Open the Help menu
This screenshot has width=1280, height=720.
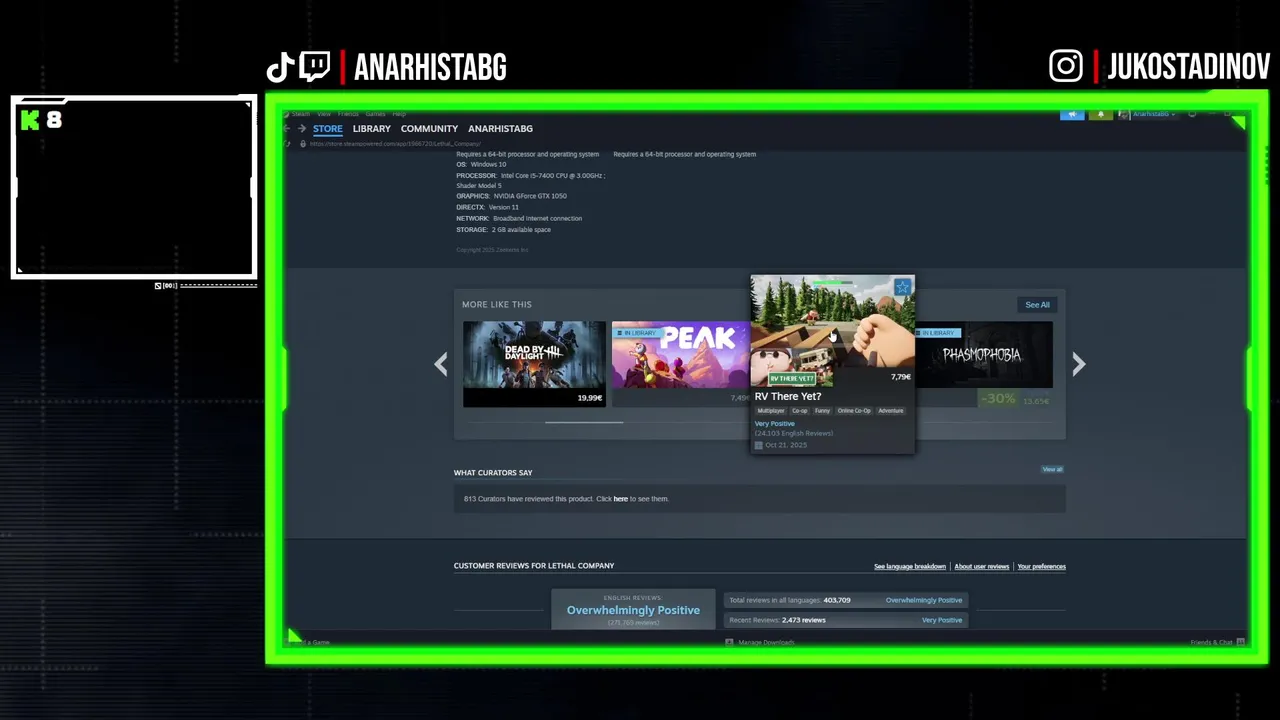coord(399,114)
